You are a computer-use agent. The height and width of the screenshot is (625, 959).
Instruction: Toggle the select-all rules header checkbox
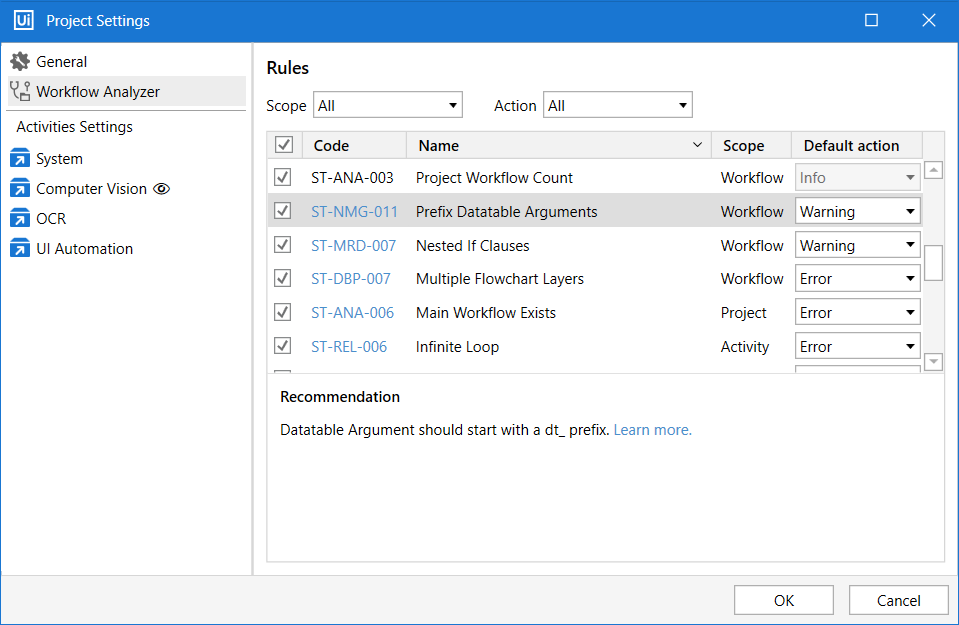coord(284,145)
